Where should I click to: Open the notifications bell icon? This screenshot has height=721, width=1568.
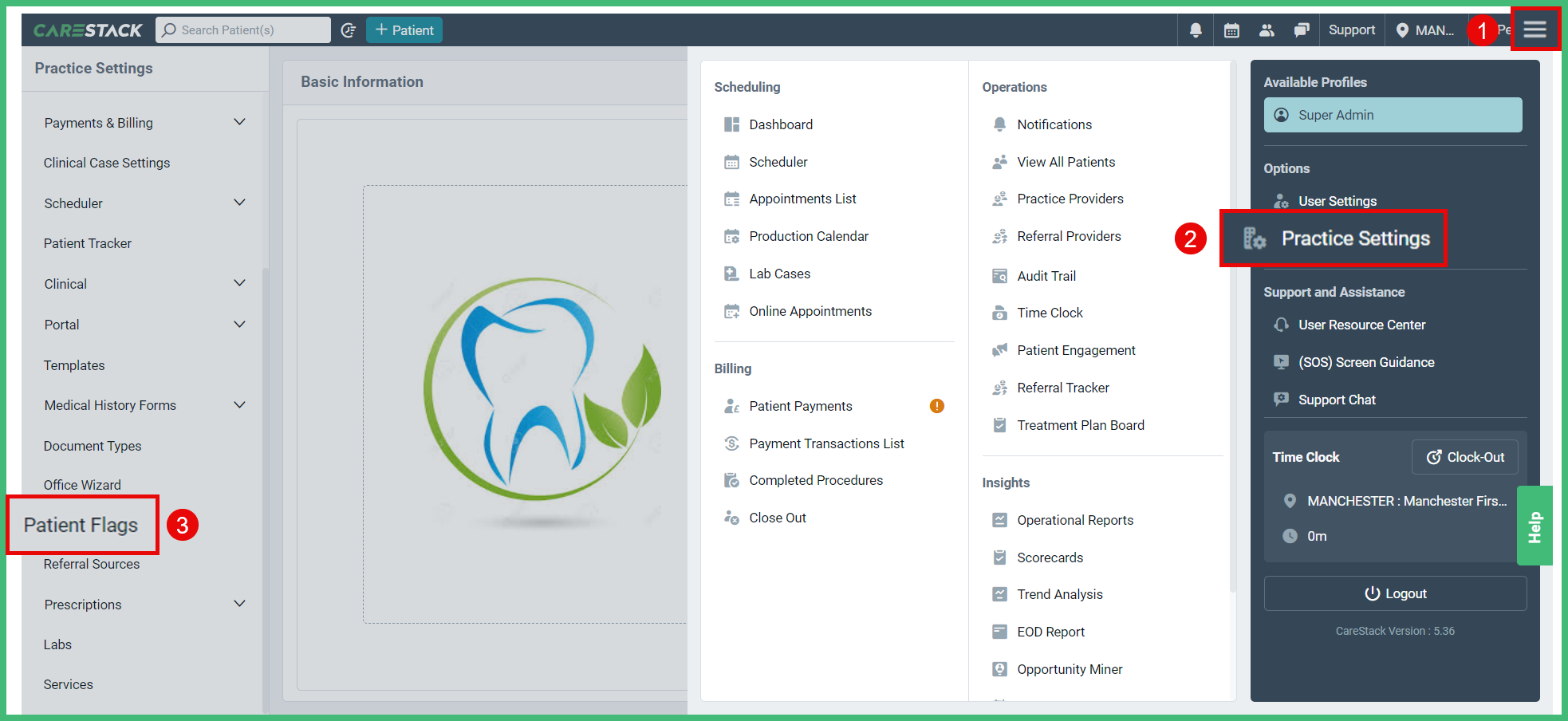click(1195, 30)
